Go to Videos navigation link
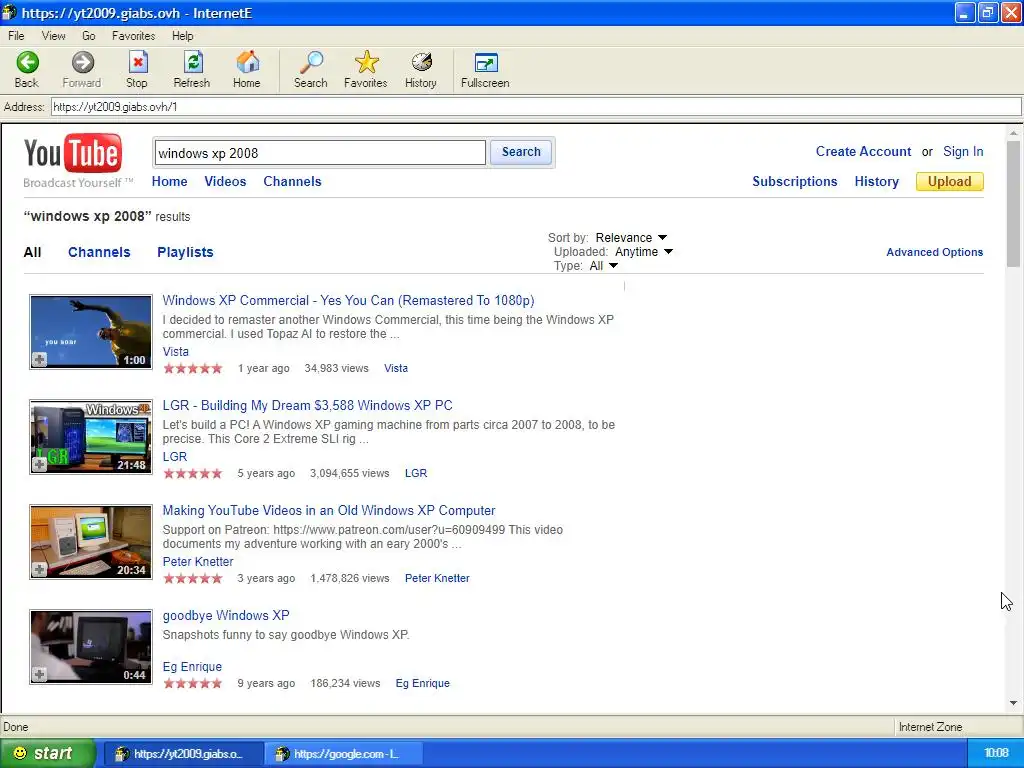This screenshot has height=768, width=1024. [225, 182]
